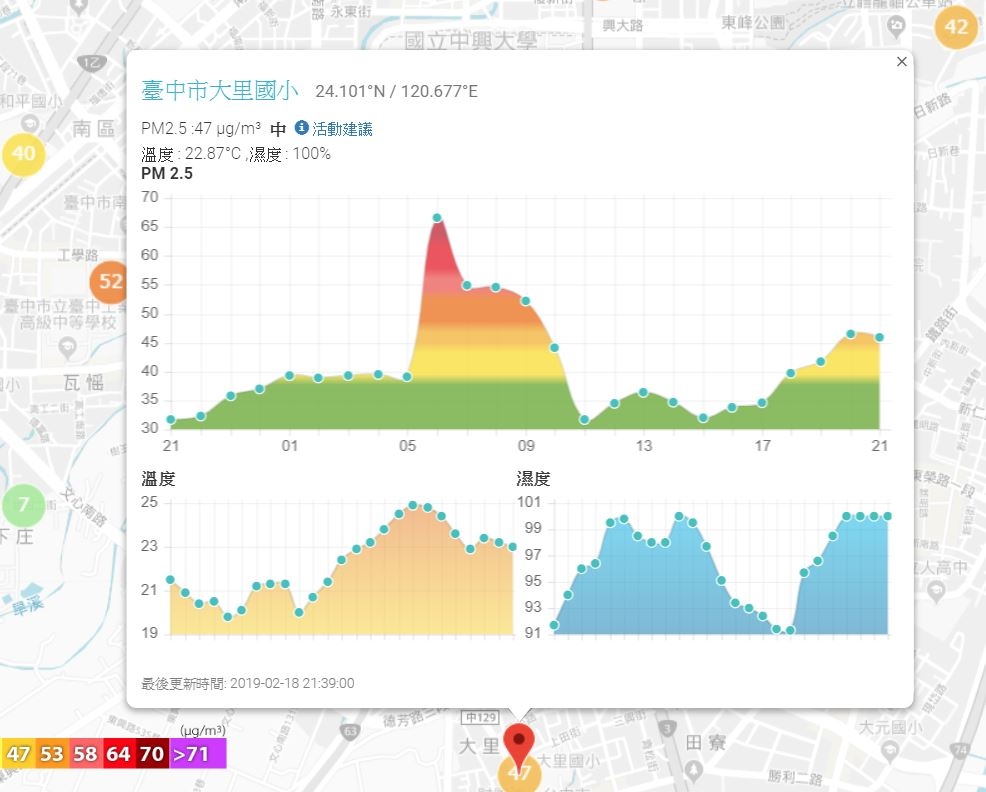Click the 和平國小 school map pin
This screenshot has width=986, height=792.
coord(30,123)
